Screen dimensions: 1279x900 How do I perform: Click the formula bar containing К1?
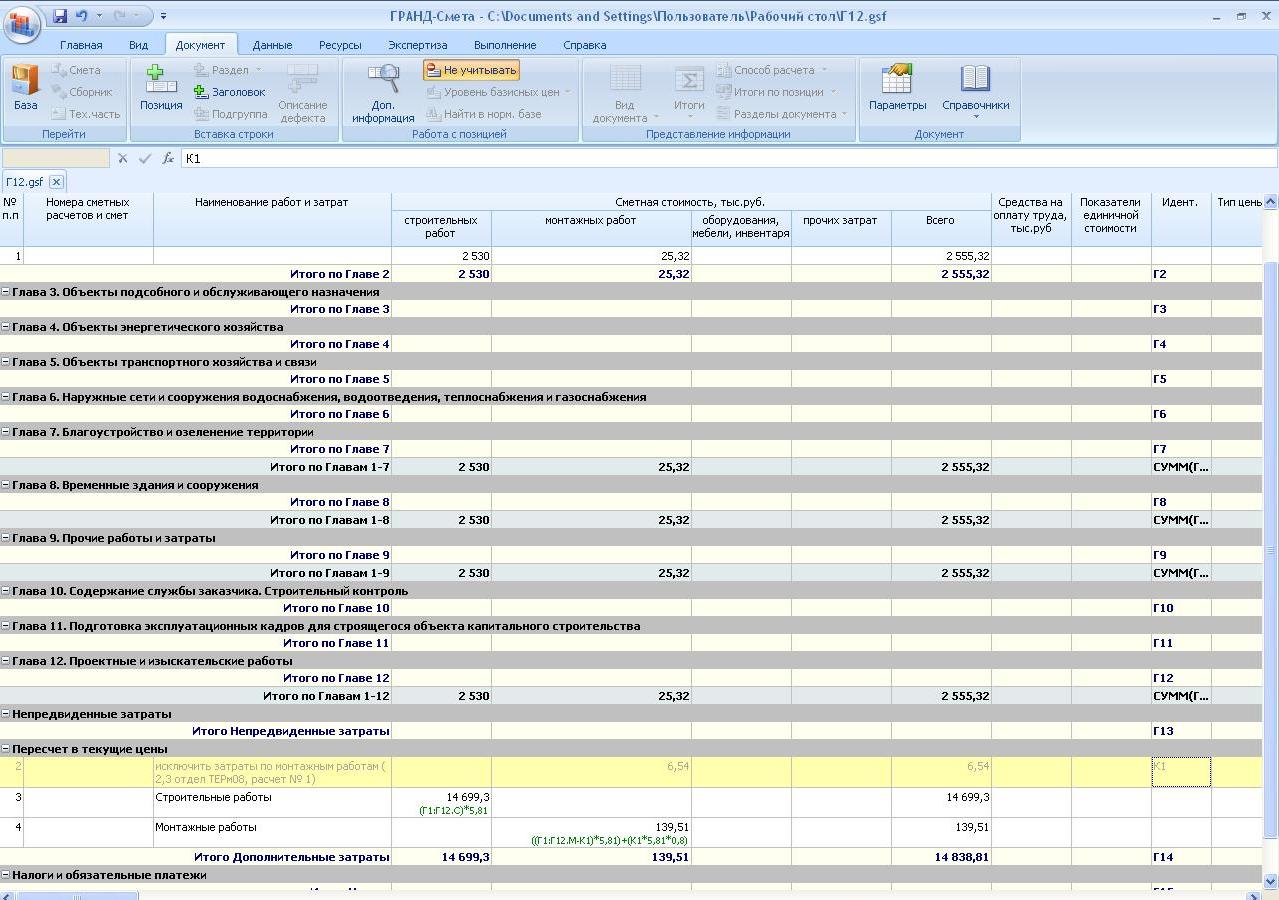[700, 158]
